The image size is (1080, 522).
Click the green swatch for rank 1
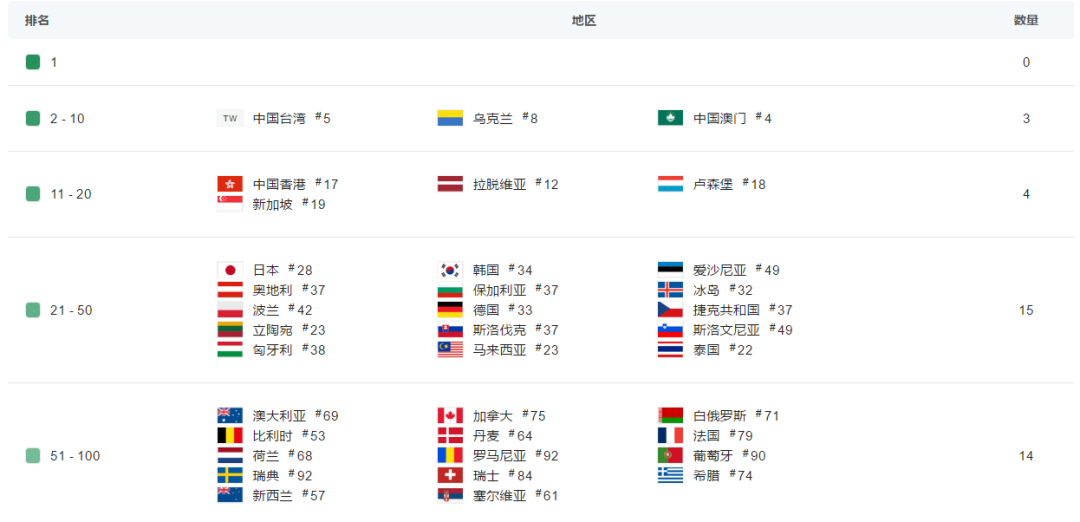tap(33, 62)
